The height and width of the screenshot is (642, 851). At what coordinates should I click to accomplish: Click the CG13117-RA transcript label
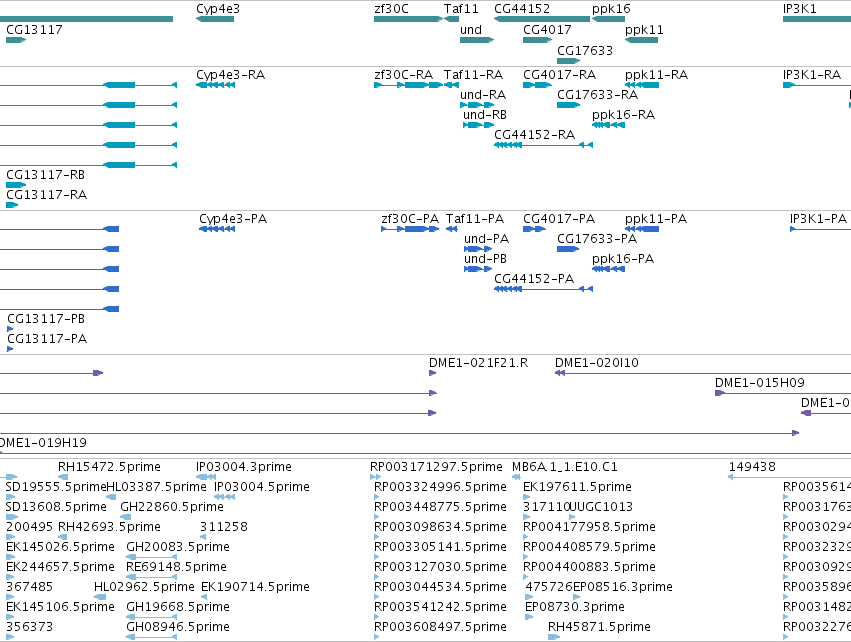(x=46, y=194)
